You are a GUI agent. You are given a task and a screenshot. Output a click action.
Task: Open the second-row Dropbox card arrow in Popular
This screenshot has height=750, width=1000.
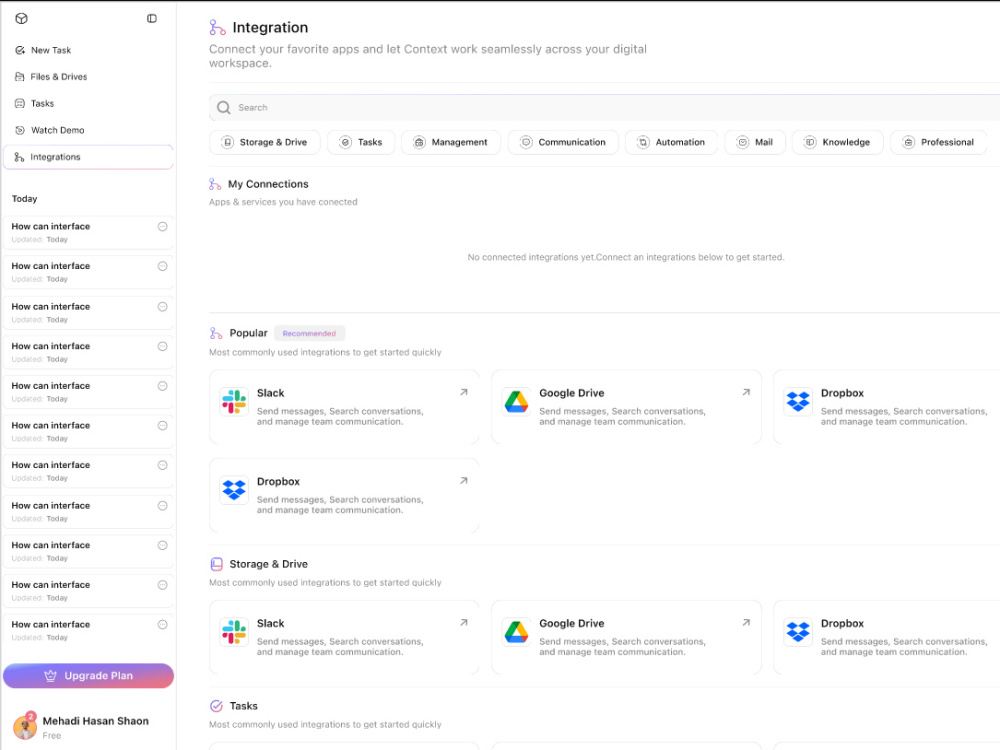464,481
